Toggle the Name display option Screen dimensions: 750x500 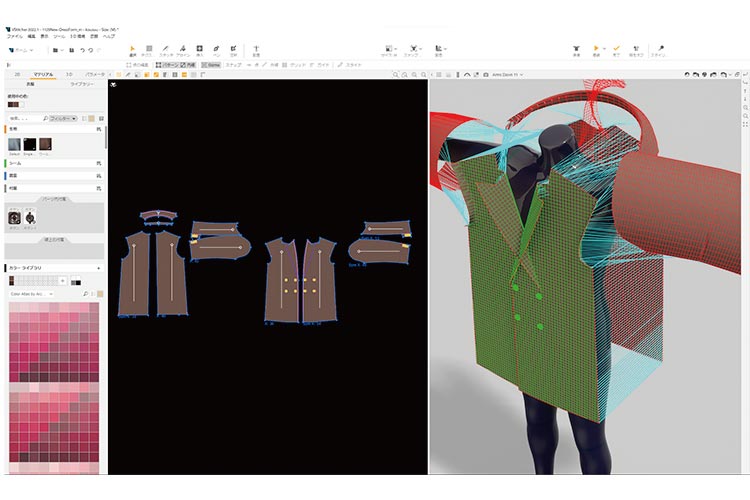[x=211, y=64]
